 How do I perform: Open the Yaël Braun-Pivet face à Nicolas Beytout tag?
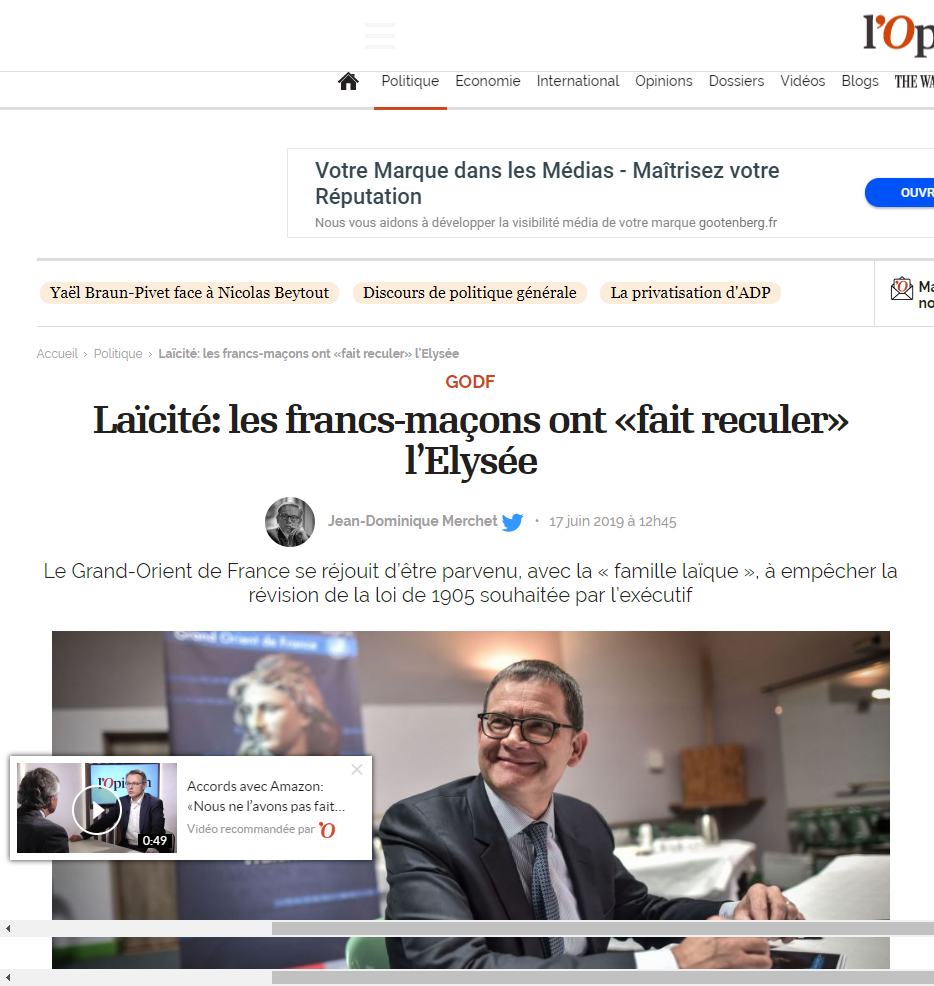click(189, 293)
